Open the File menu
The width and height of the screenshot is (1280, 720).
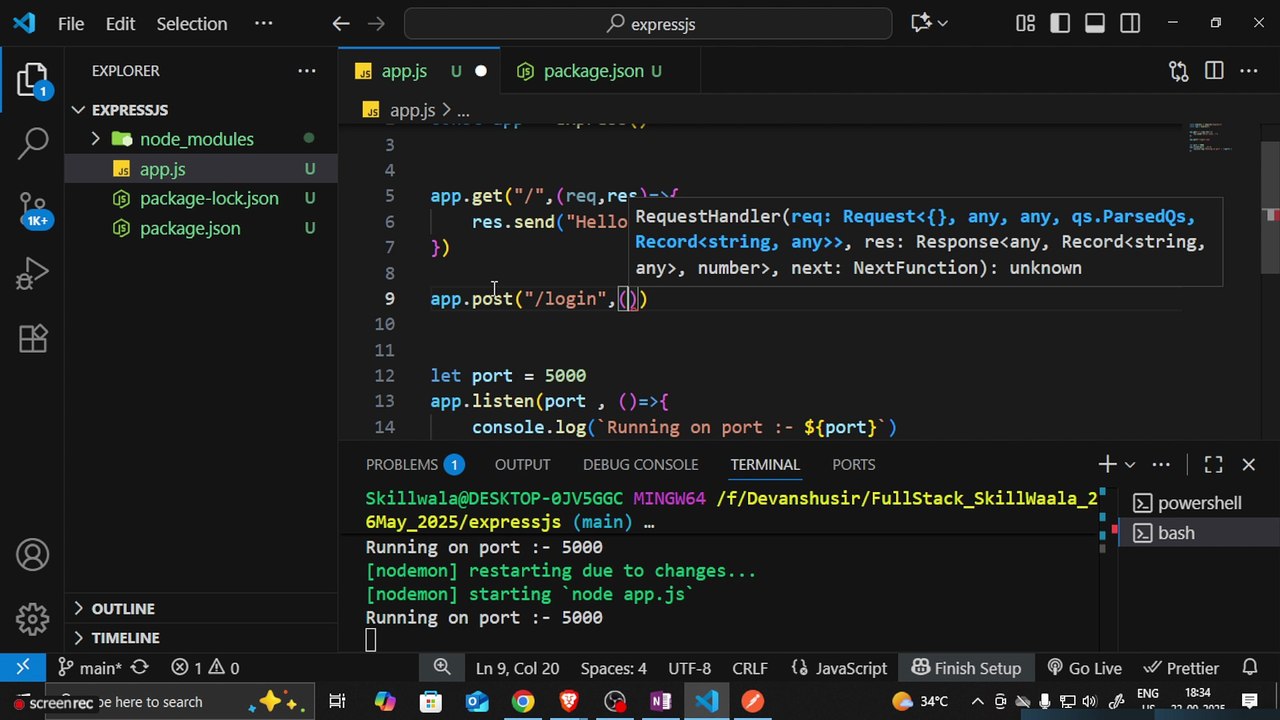pos(71,23)
